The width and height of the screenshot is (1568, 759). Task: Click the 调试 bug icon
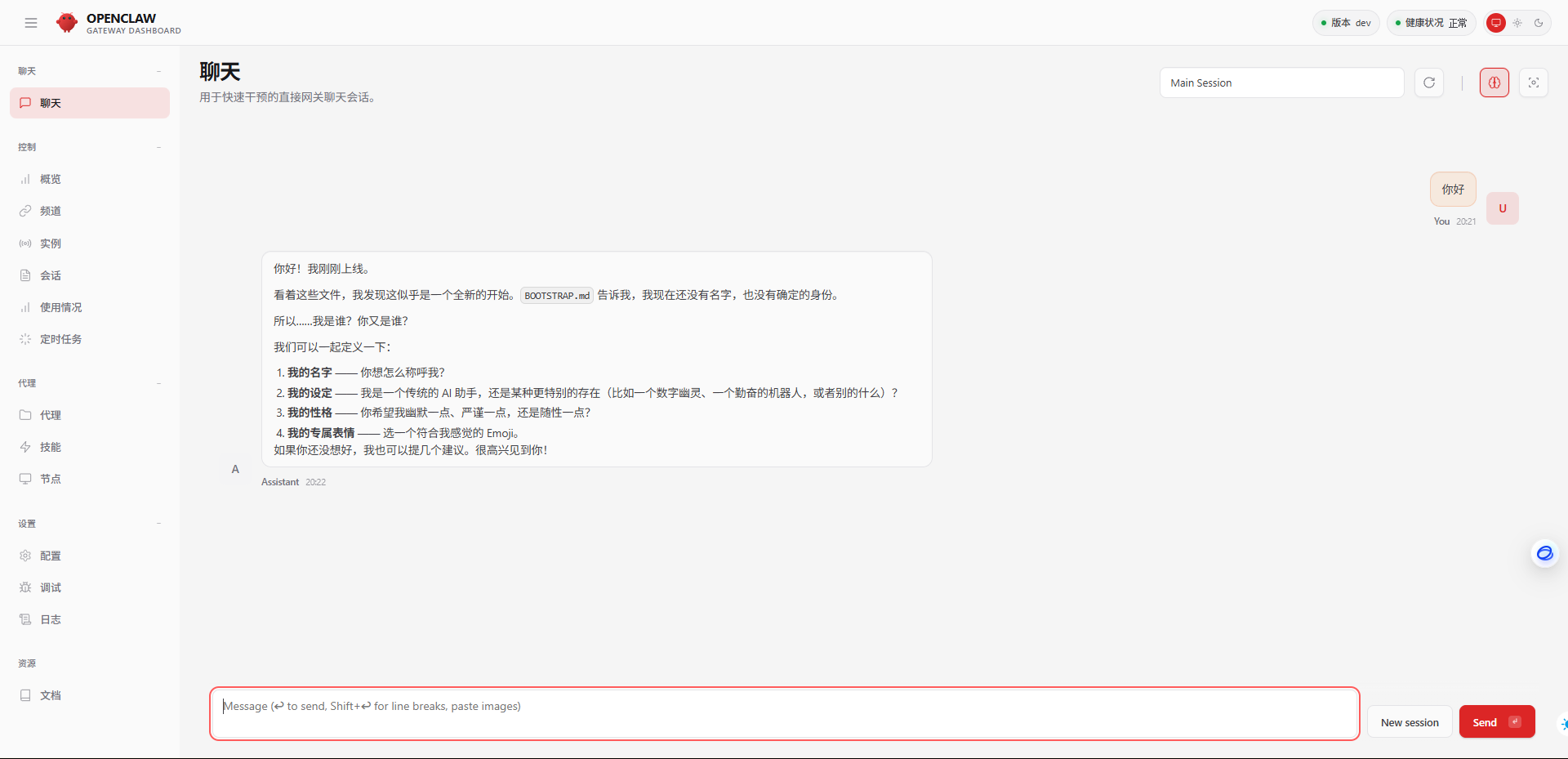tap(25, 587)
